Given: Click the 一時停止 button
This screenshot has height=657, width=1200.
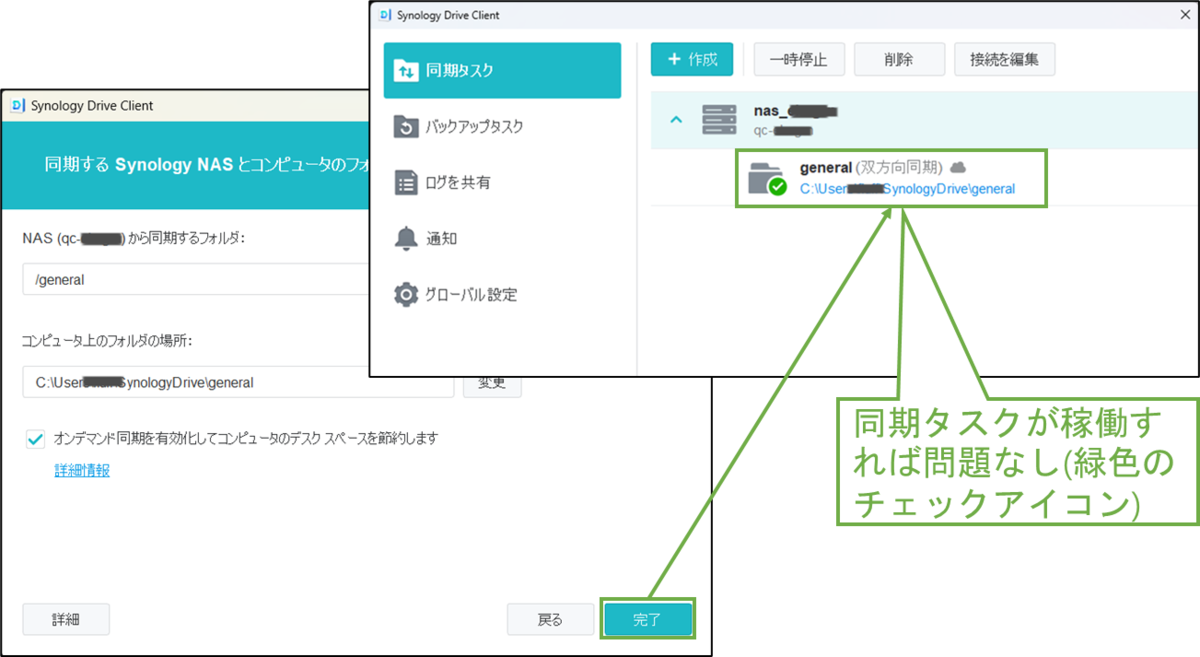Looking at the screenshot, I should coord(799,59).
